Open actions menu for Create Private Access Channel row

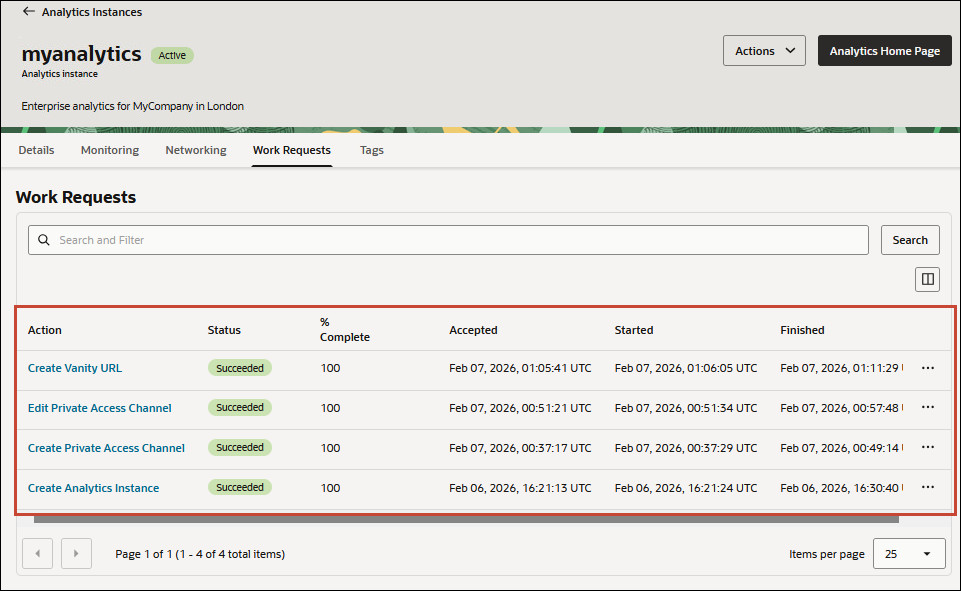point(927,448)
